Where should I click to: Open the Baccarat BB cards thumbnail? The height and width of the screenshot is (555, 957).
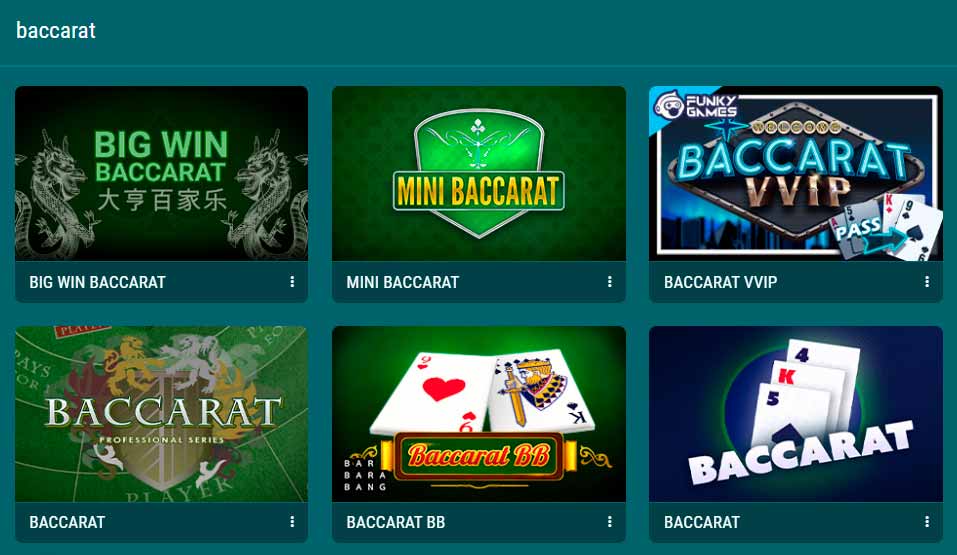[478, 414]
